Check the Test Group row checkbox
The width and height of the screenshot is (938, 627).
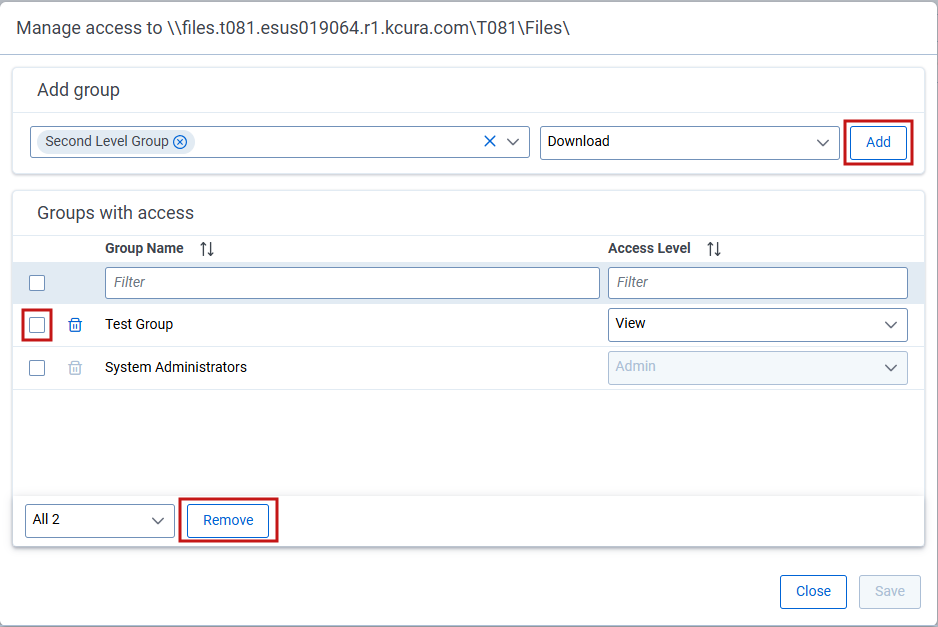click(37, 324)
